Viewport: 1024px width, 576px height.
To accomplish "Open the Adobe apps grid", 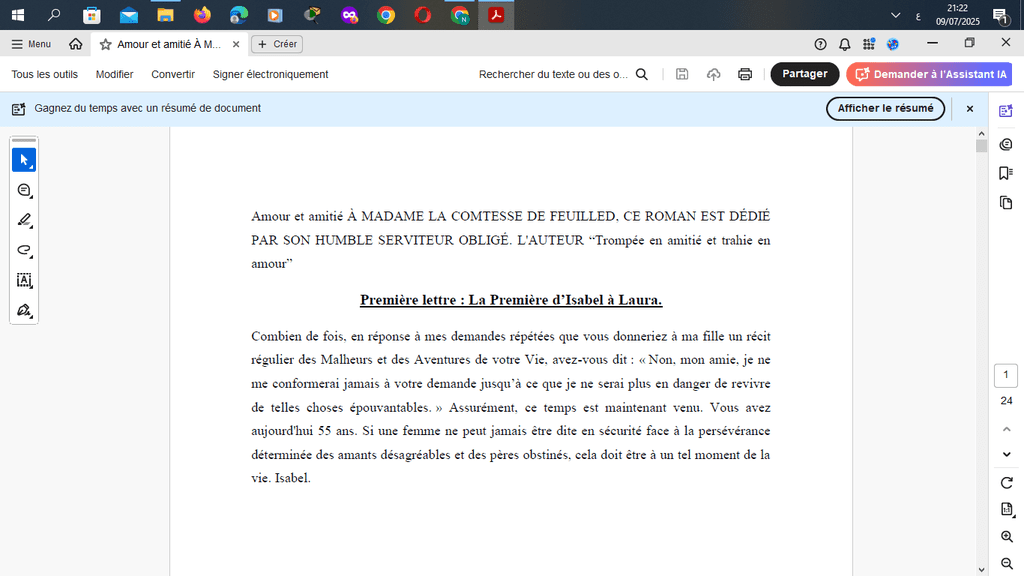I will coord(869,44).
